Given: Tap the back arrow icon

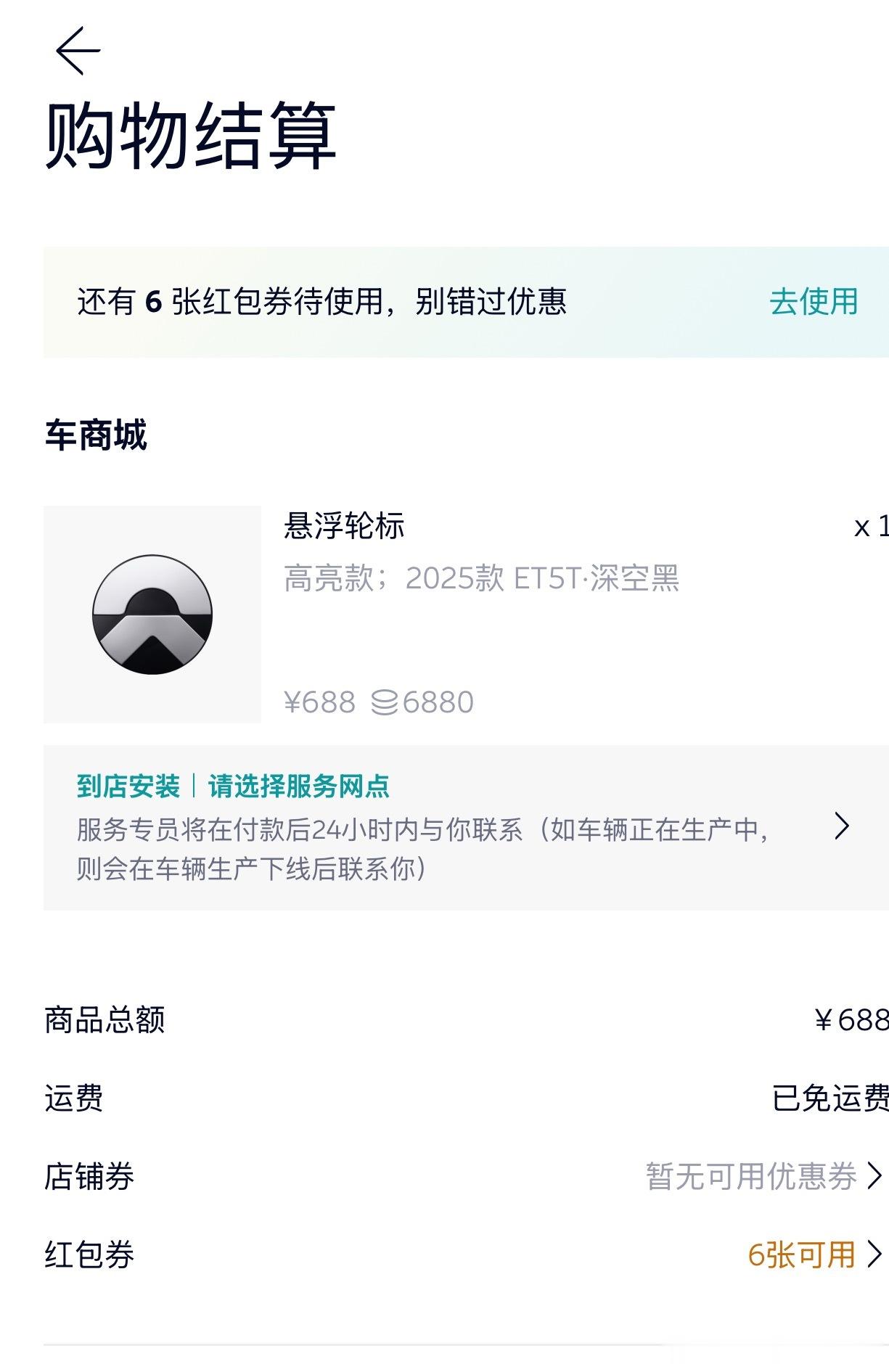Looking at the screenshot, I should [78, 50].
